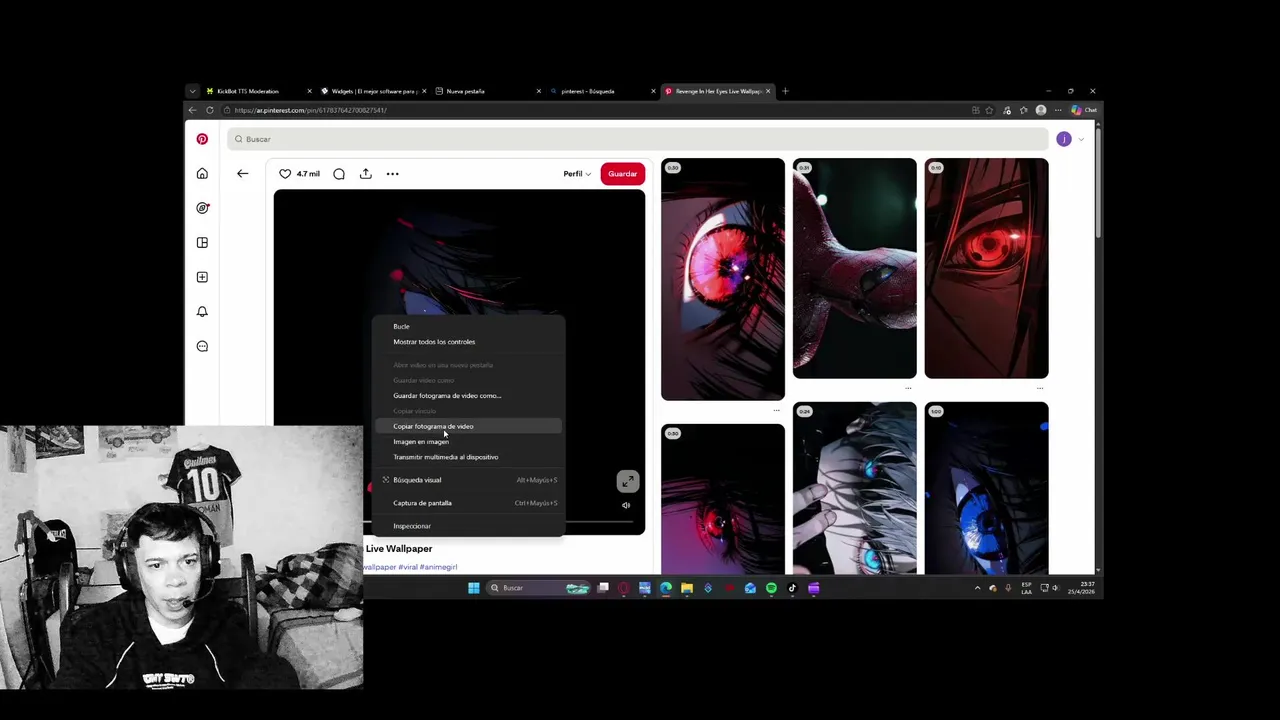Open more options under Spider-Man pin
Viewport: 1280px width, 720px height.
tap(908, 388)
